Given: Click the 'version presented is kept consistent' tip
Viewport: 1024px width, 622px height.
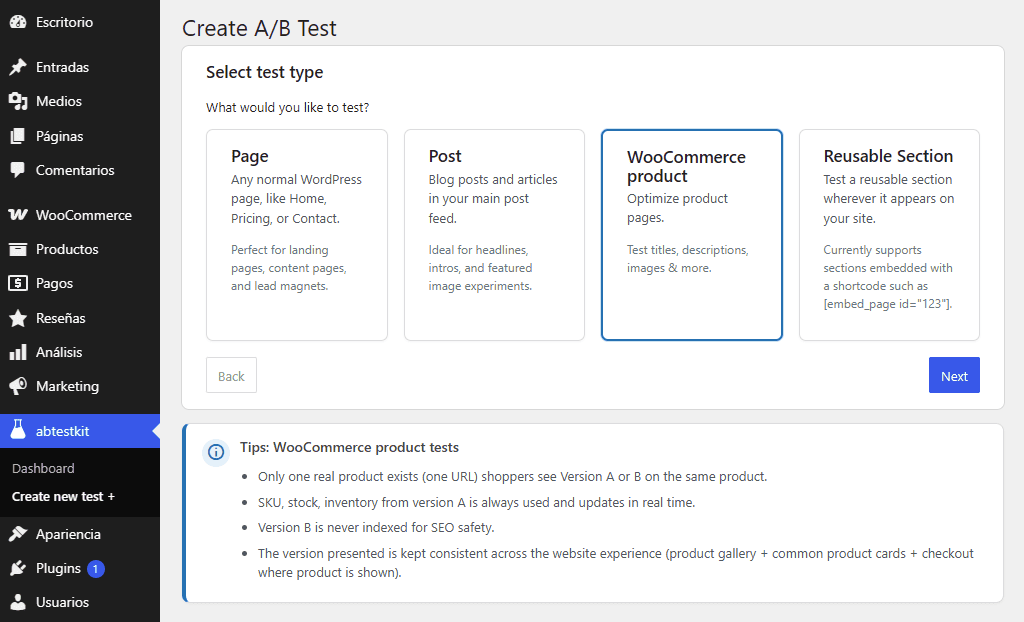Looking at the screenshot, I should point(616,563).
